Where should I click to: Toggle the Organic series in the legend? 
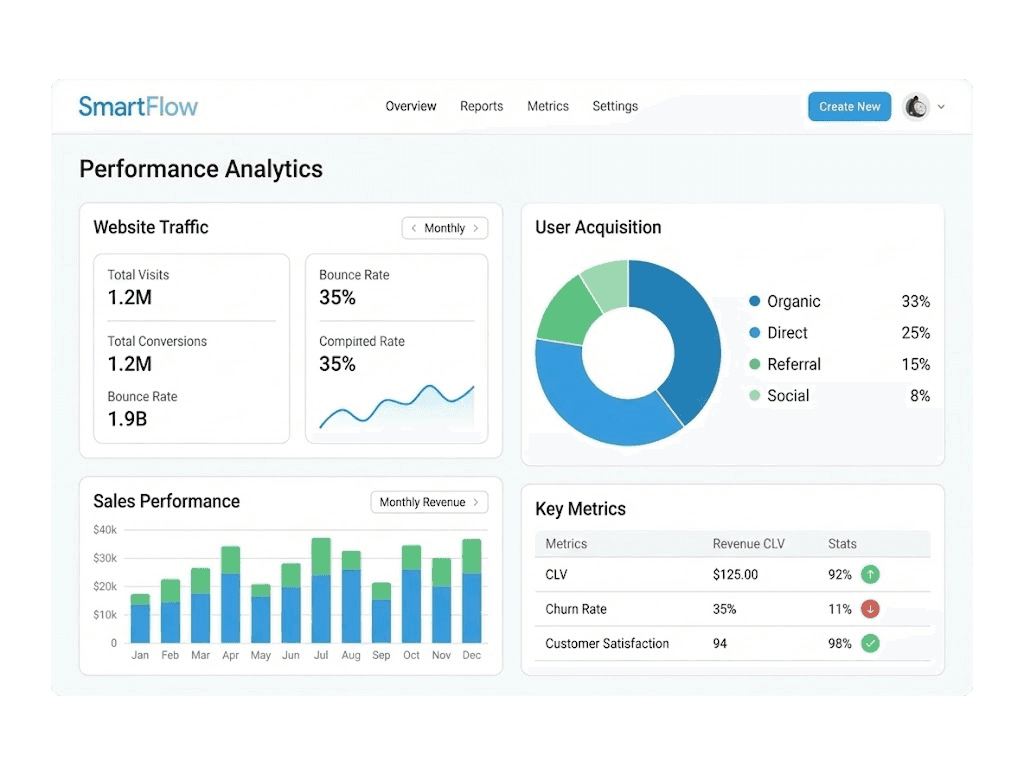(x=754, y=301)
